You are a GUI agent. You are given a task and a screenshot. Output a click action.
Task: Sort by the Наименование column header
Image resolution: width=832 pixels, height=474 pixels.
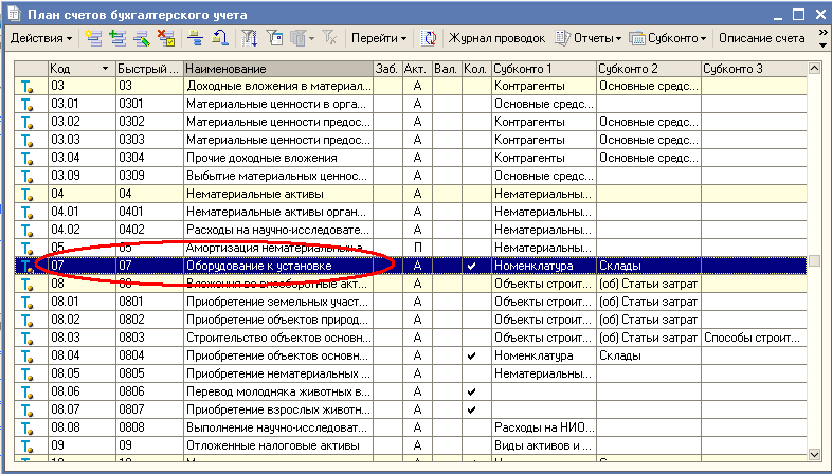click(275, 68)
